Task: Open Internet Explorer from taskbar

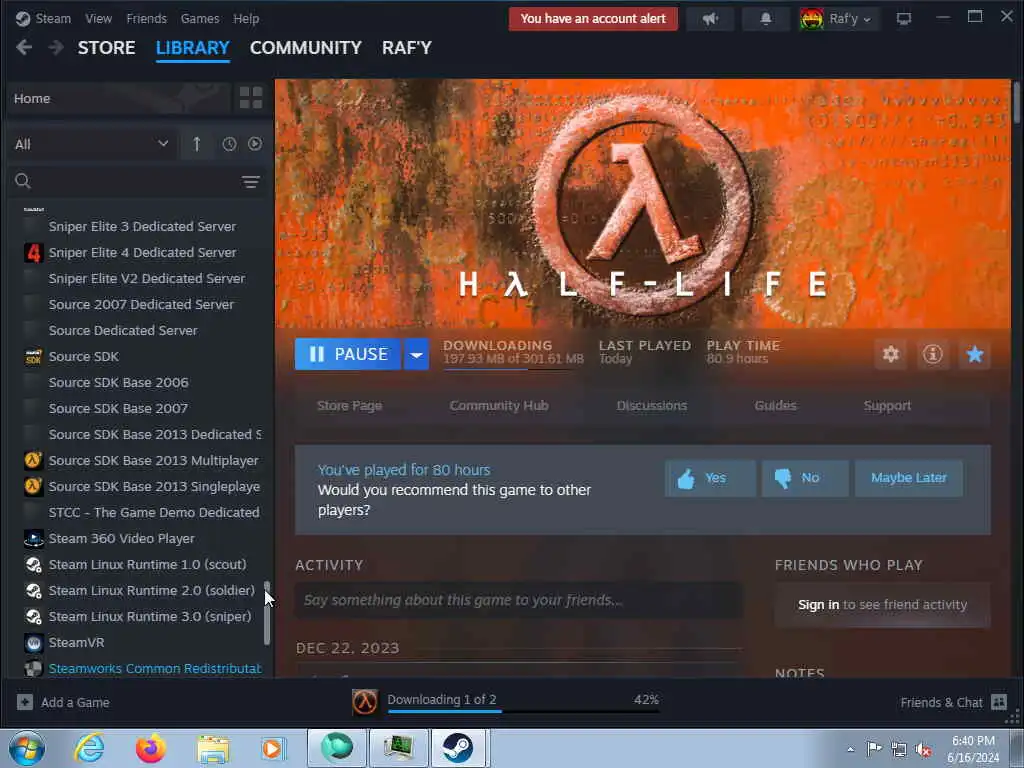Action: click(x=89, y=748)
